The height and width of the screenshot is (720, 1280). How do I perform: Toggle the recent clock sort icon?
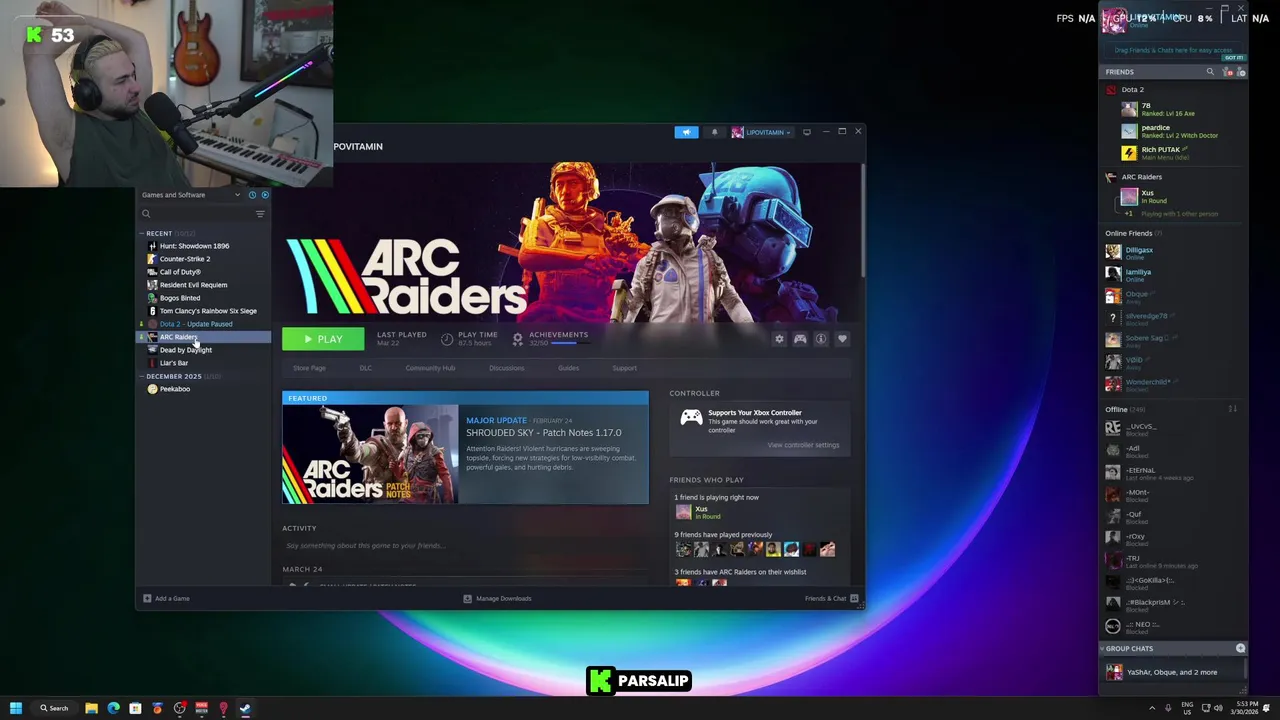click(x=252, y=195)
